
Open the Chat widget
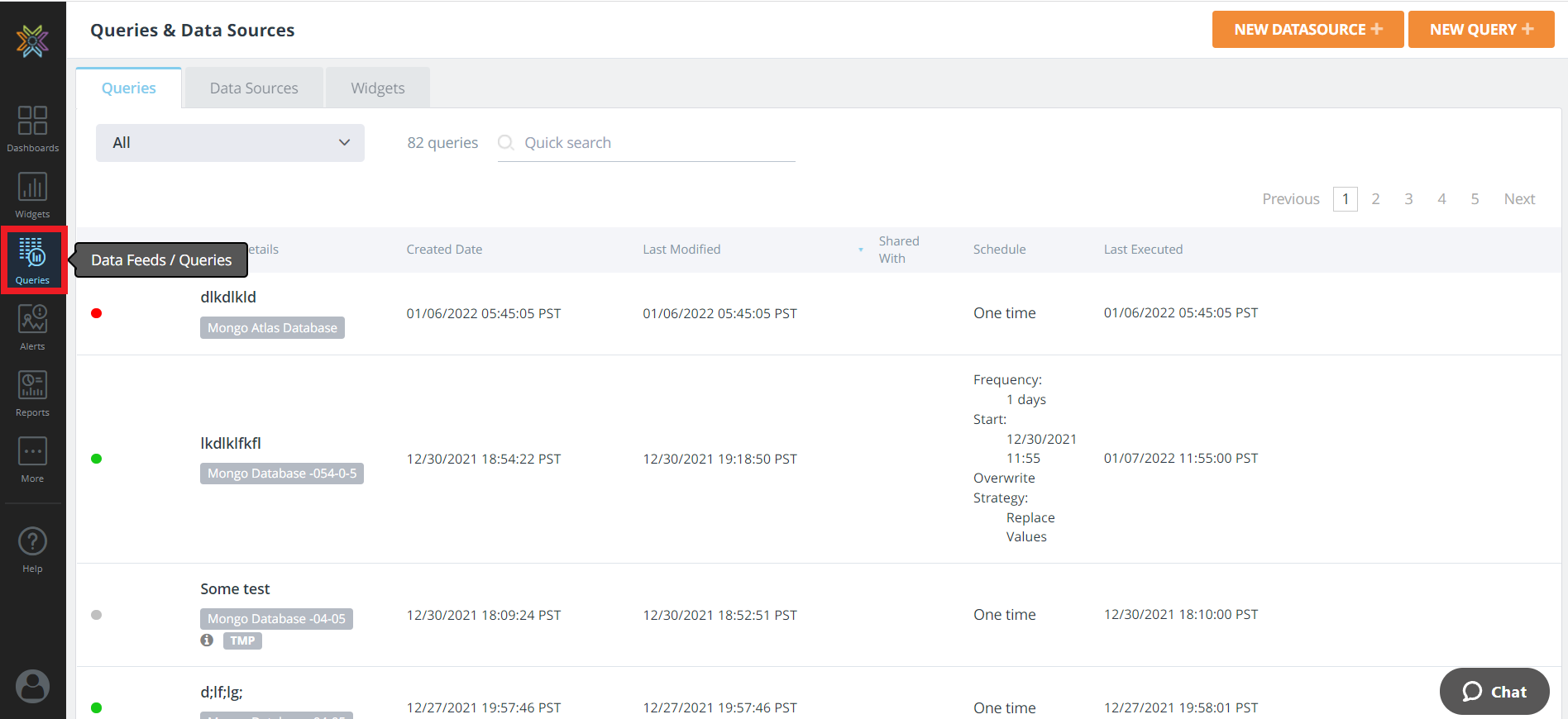1494,692
